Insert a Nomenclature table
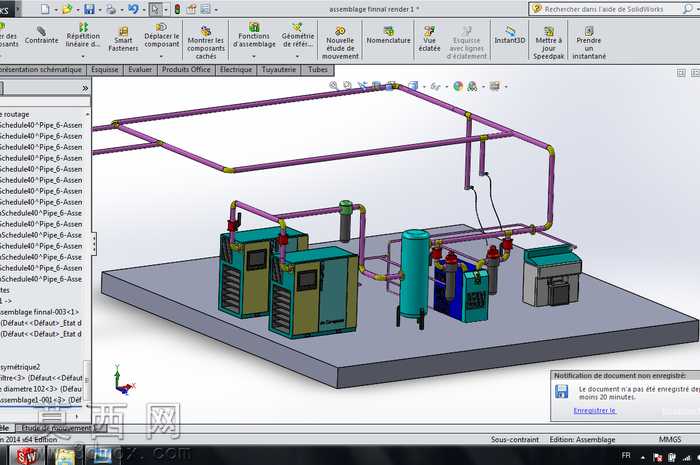This screenshot has width=700, height=465. click(x=388, y=36)
